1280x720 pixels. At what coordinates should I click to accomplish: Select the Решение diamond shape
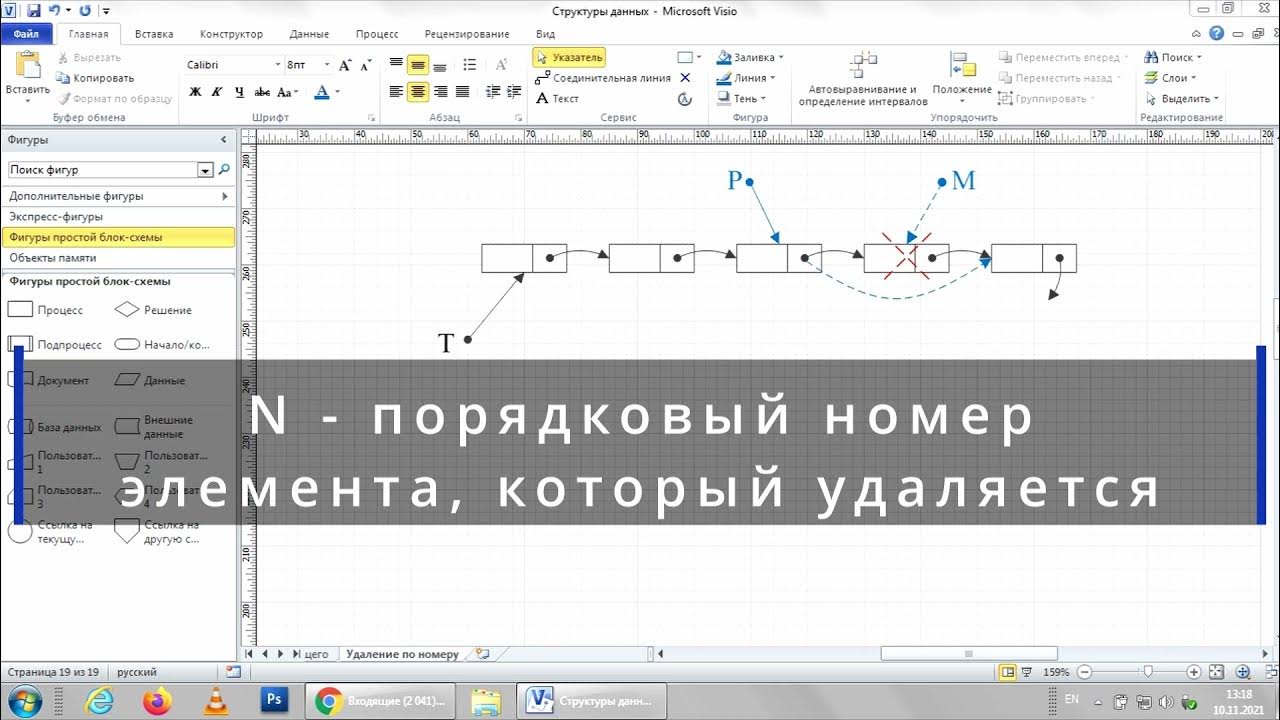coord(153,310)
